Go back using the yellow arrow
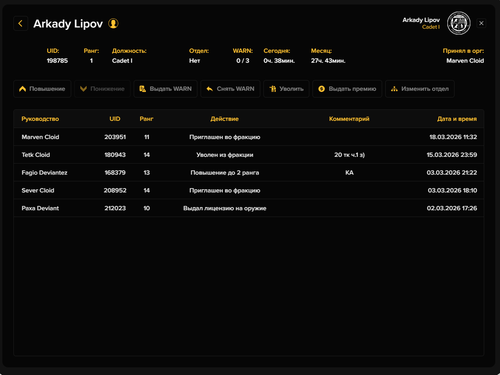This screenshot has height=375, width=500. click(21, 24)
